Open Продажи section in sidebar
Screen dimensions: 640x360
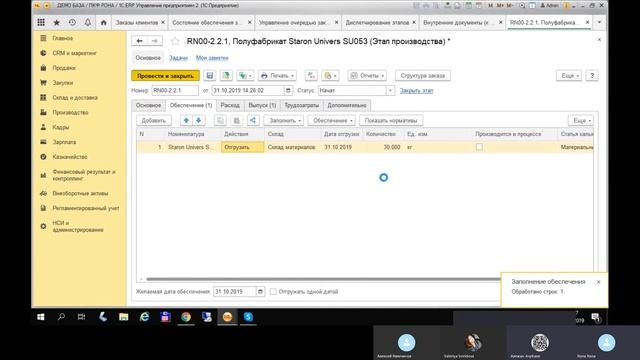(64, 68)
